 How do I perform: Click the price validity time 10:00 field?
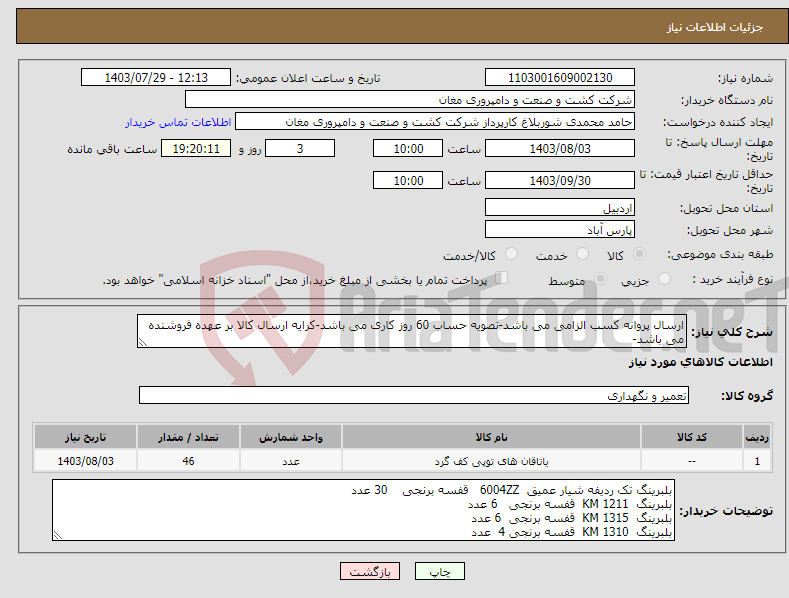coord(408,180)
